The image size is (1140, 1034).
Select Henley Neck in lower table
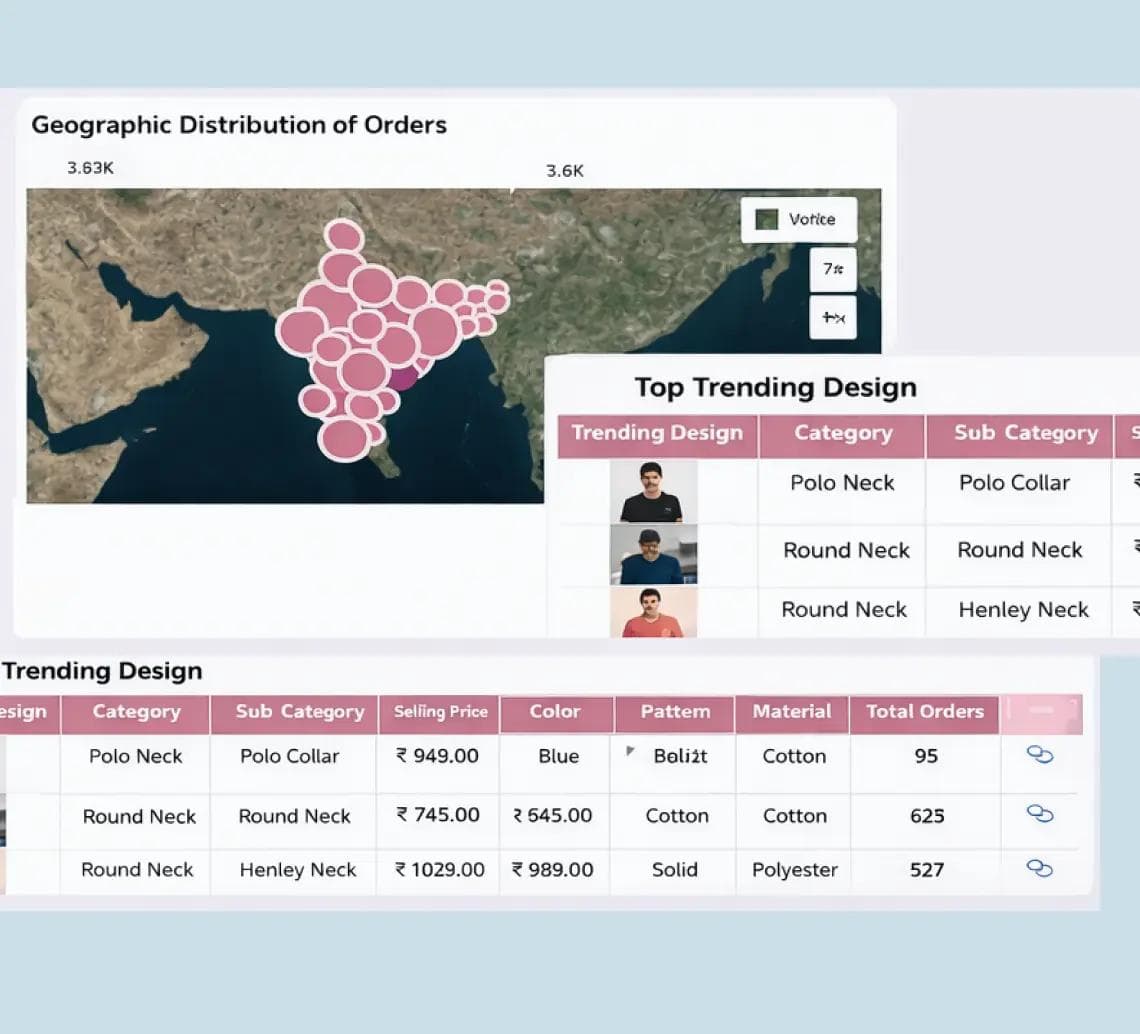(x=297, y=870)
